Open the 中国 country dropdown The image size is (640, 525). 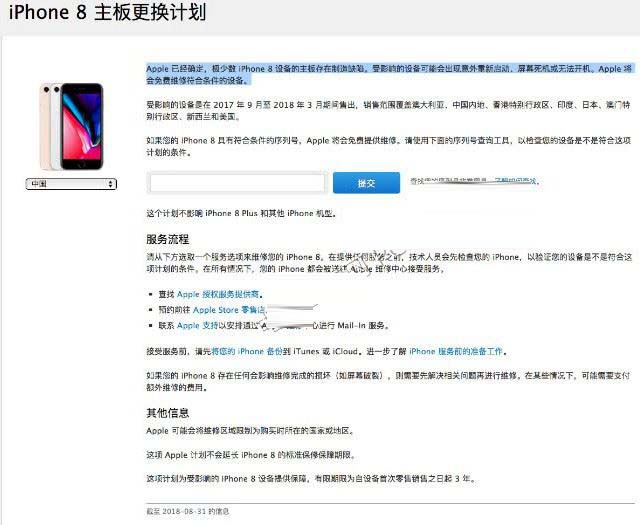(x=71, y=184)
